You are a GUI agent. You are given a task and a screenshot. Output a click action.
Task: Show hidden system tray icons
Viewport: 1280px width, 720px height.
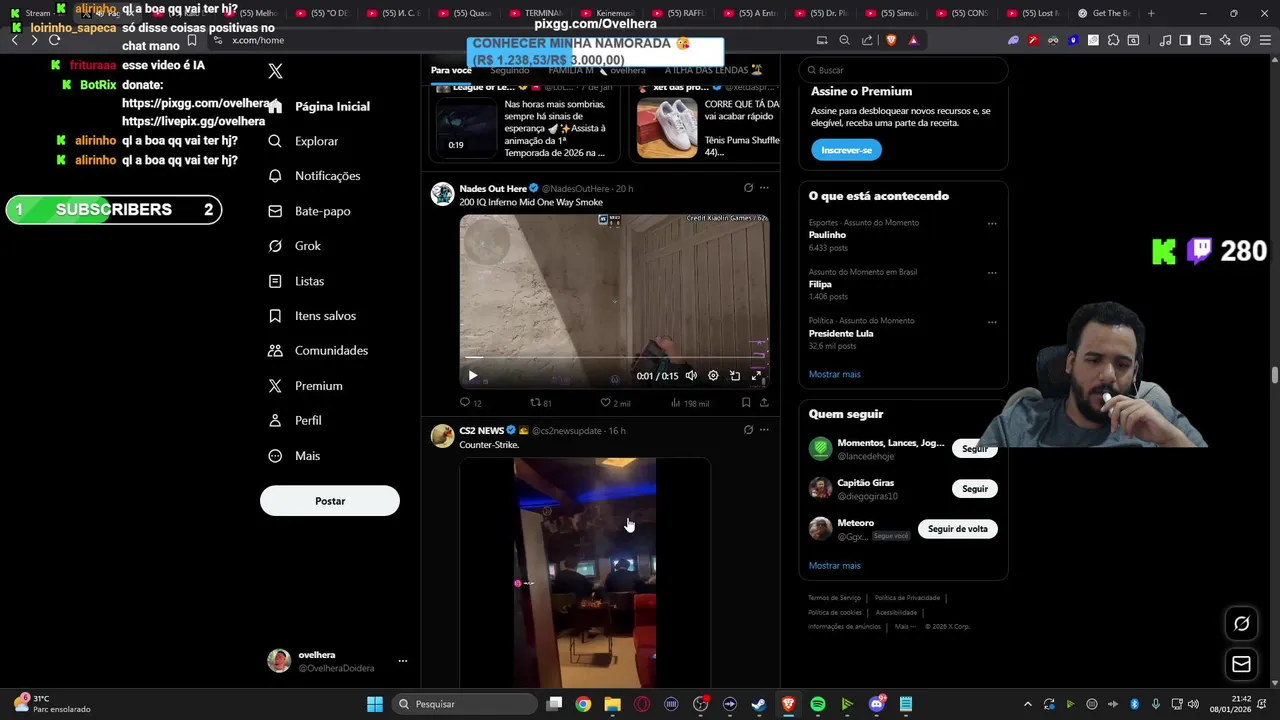(x=1027, y=704)
